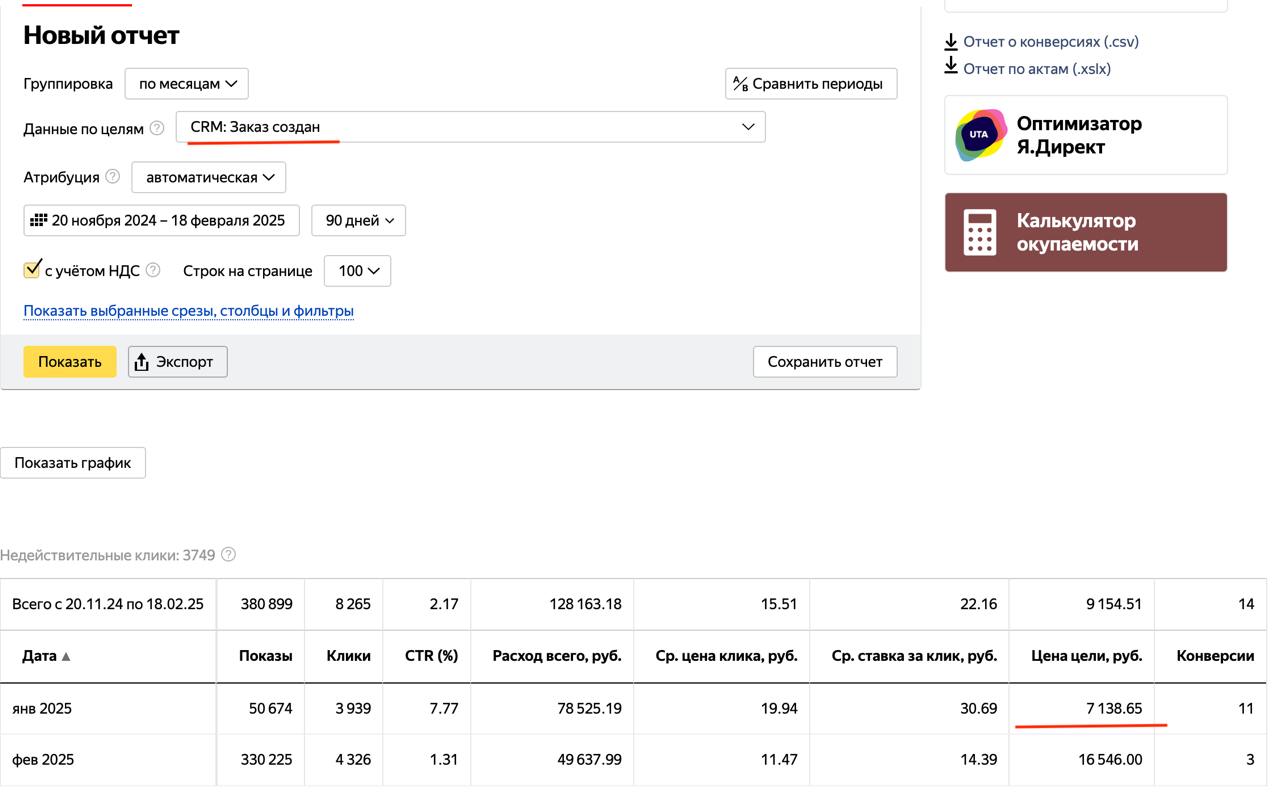Image resolution: width=1280 pixels, height=795 pixels.
Task: Click the yellow Показать button
Action: point(70,362)
